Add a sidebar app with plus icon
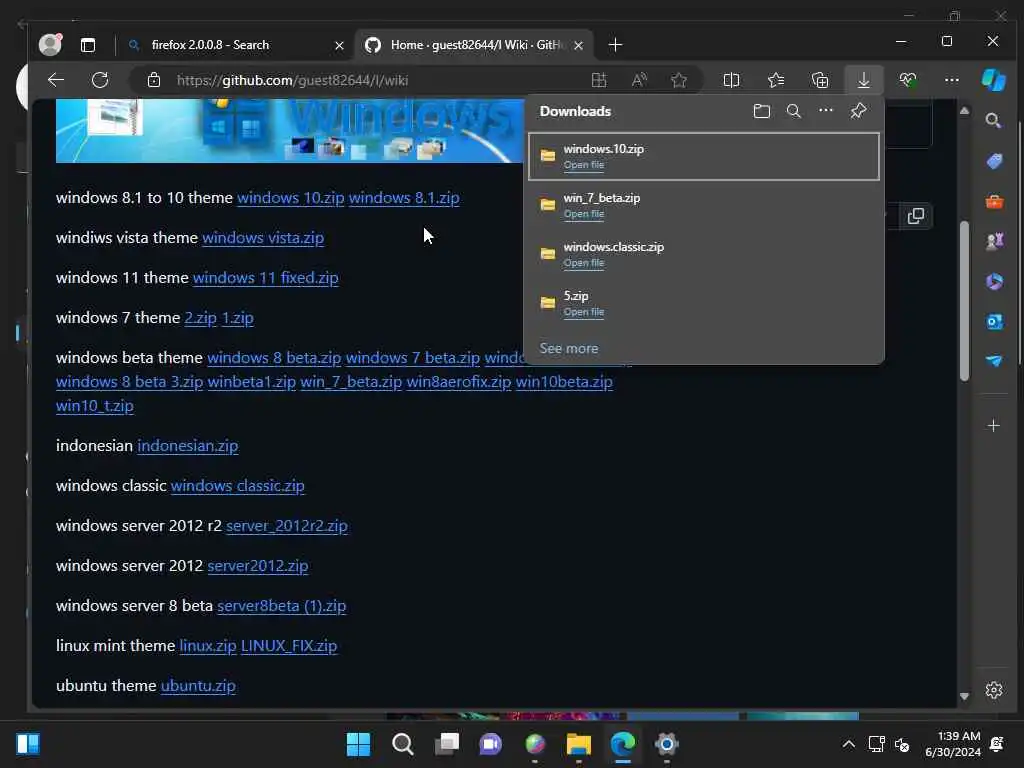The image size is (1024, 768). tap(993, 426)
